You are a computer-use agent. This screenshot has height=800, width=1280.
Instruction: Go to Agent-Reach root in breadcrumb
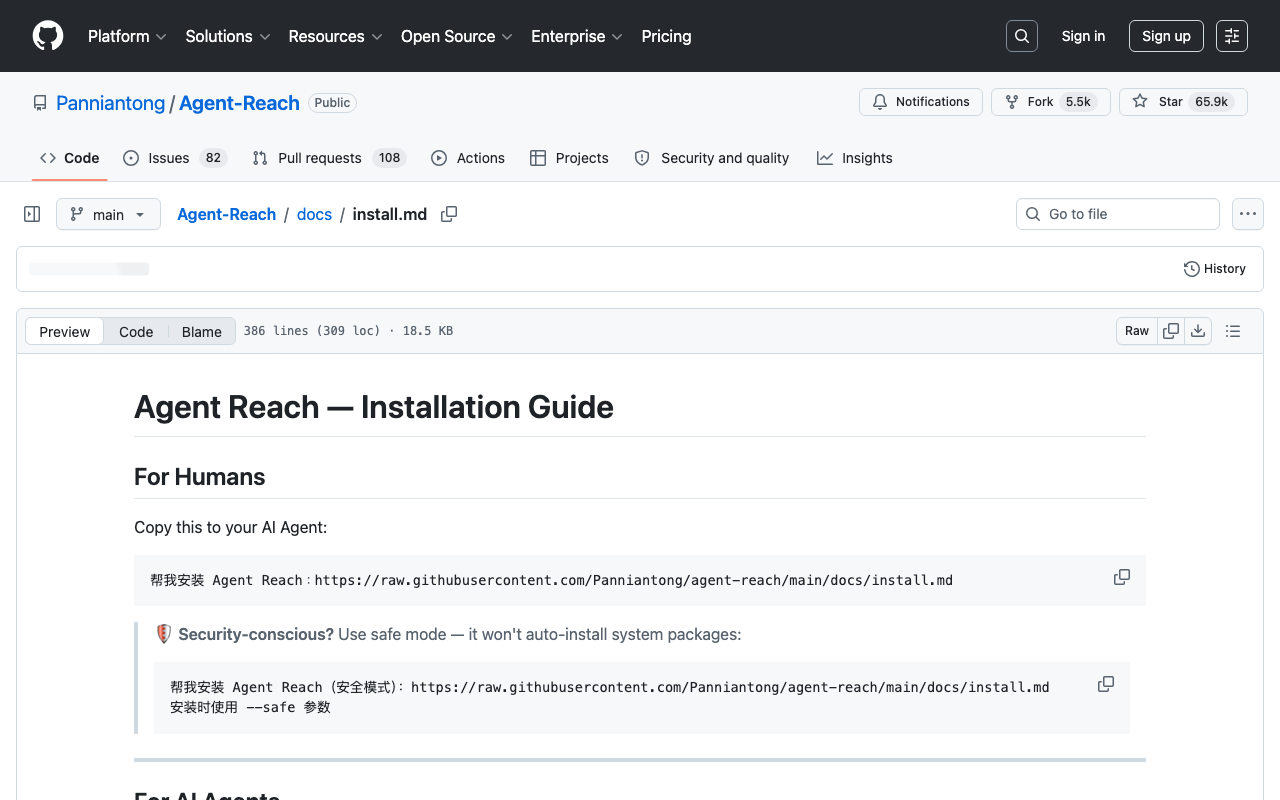226,214
